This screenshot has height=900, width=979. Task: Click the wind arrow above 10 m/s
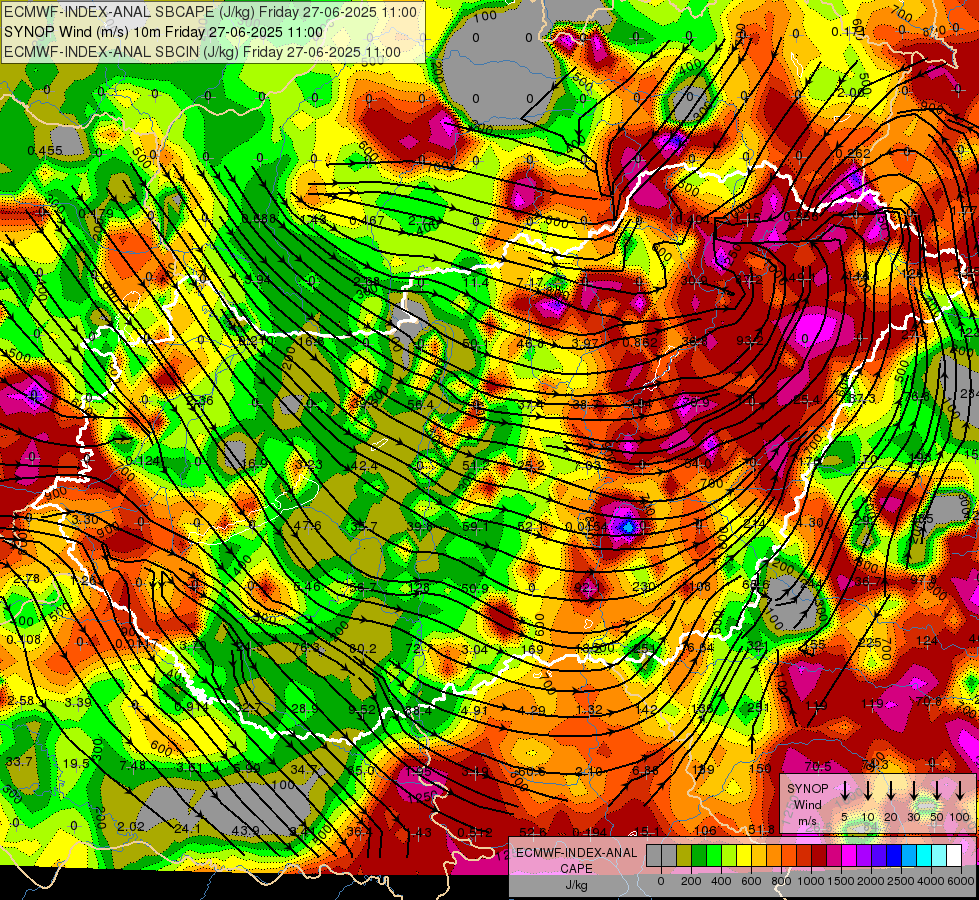867,791
